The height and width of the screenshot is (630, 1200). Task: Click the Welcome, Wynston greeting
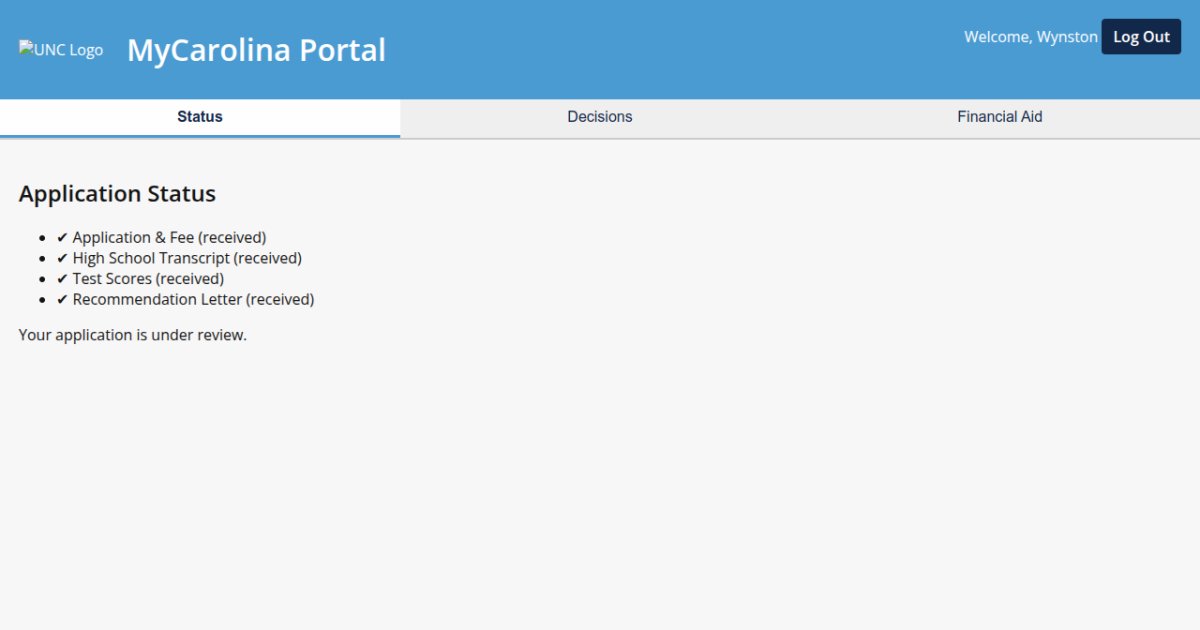pyautogui.click(x=1030, y=37)
